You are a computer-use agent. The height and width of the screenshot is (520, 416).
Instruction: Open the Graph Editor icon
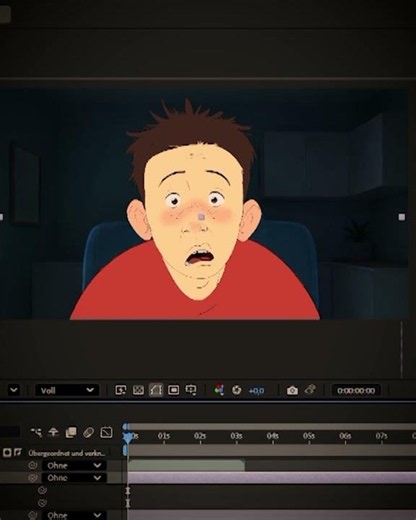pos(106,433)
